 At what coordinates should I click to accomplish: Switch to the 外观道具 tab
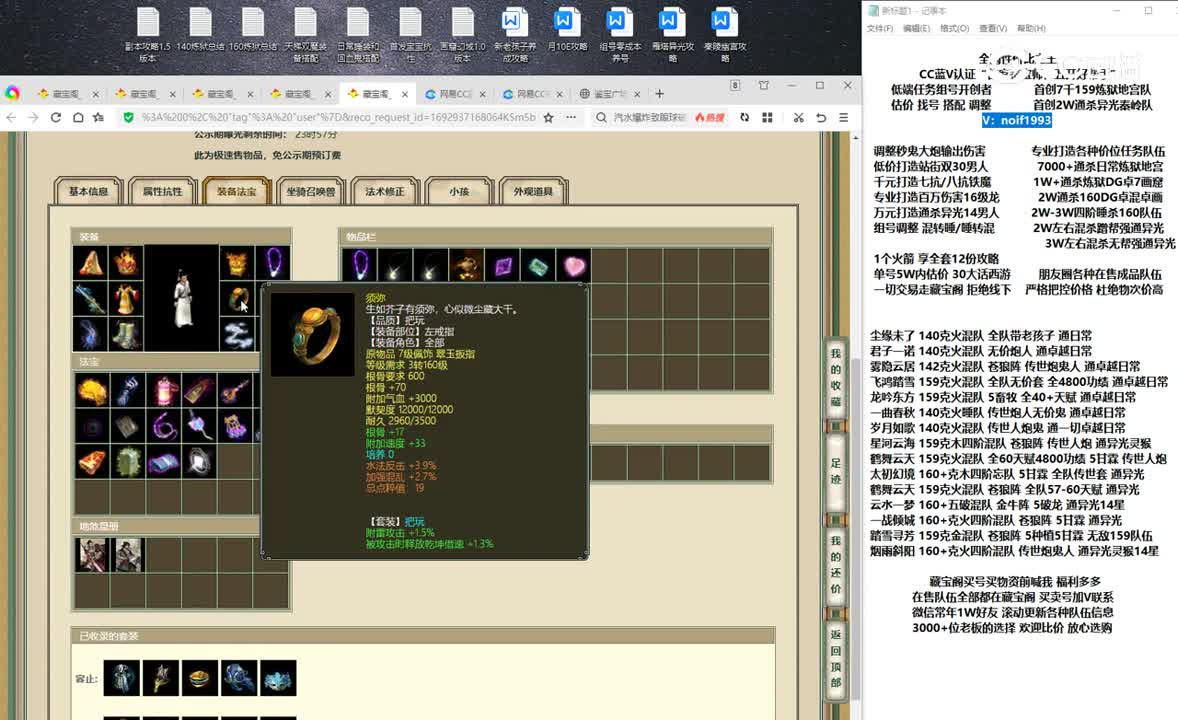tap(533, 192)
